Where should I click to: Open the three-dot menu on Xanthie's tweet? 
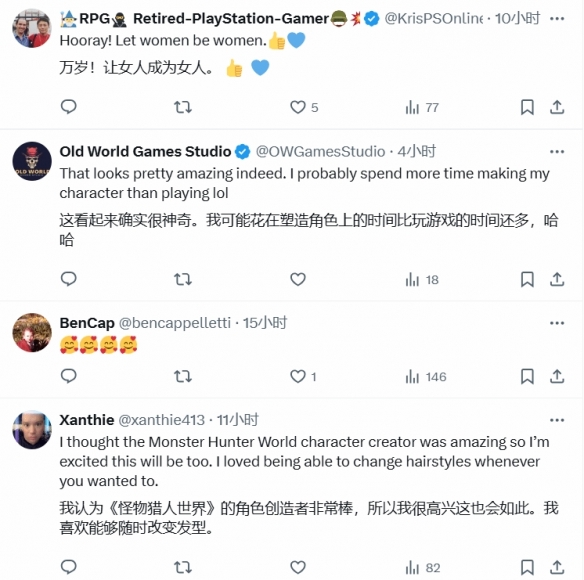(557, 420)
